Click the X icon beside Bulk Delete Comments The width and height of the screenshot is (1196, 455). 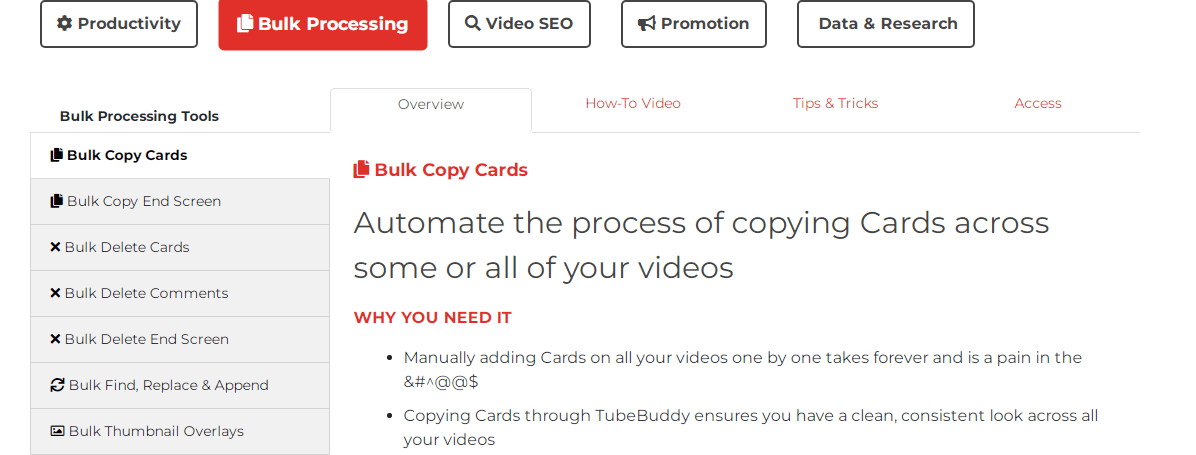point(55,293)
